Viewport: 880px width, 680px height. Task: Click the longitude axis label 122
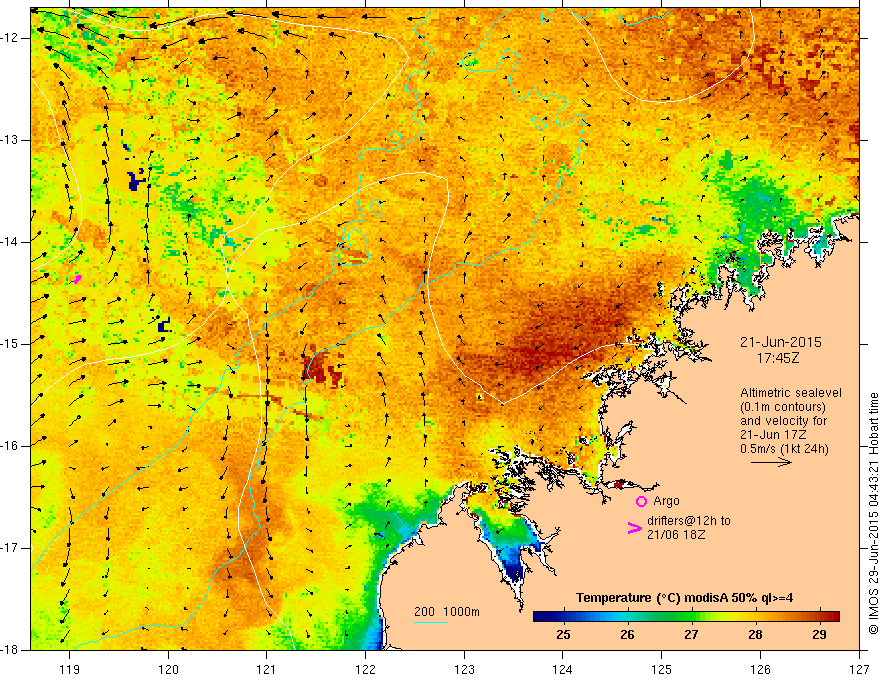365,669
